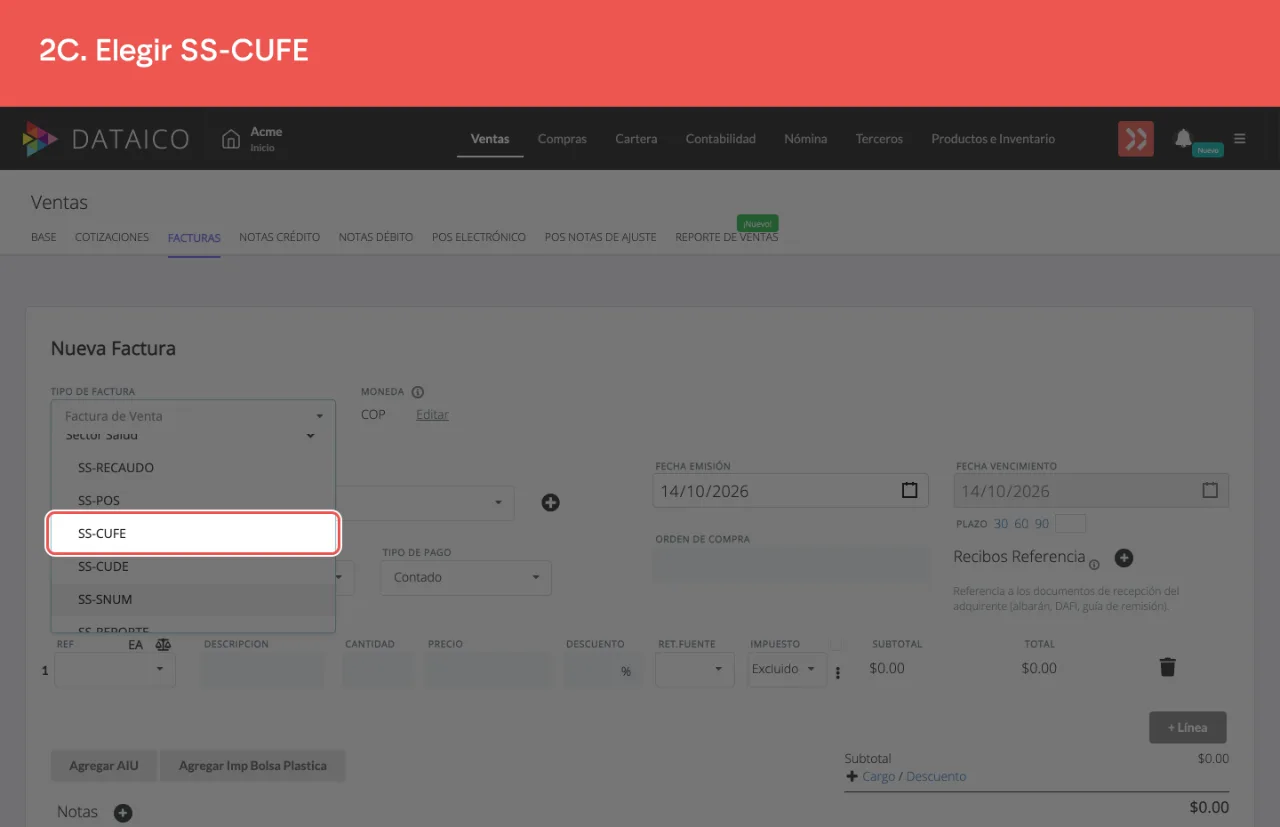Switch to the Cotizaciones tab

pyautogui.click(x=112, y=238)
